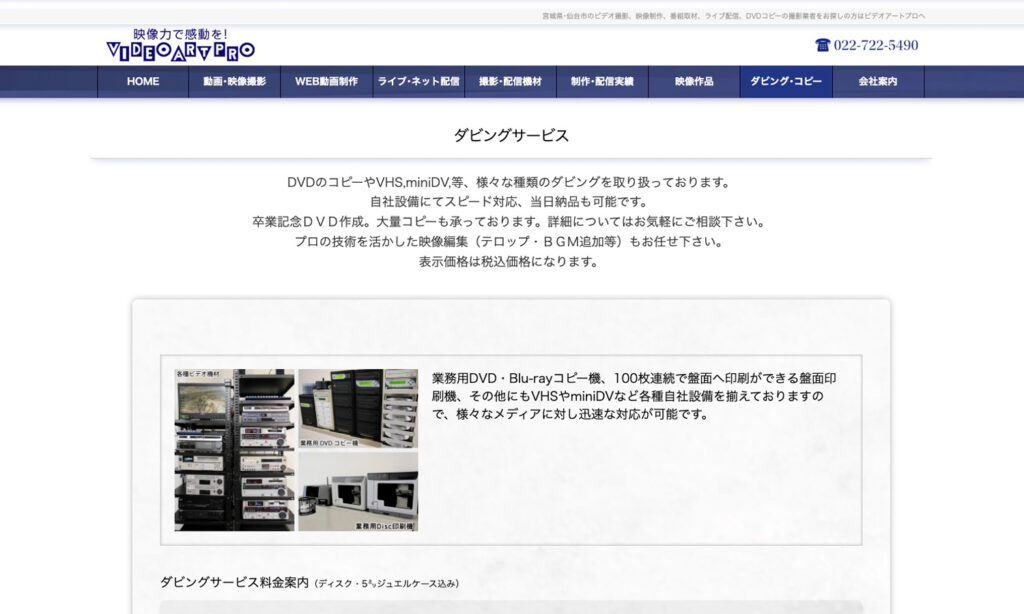Go to the HOME menu item
Viewport: 1024px width, 614px height.
[143, 82]
